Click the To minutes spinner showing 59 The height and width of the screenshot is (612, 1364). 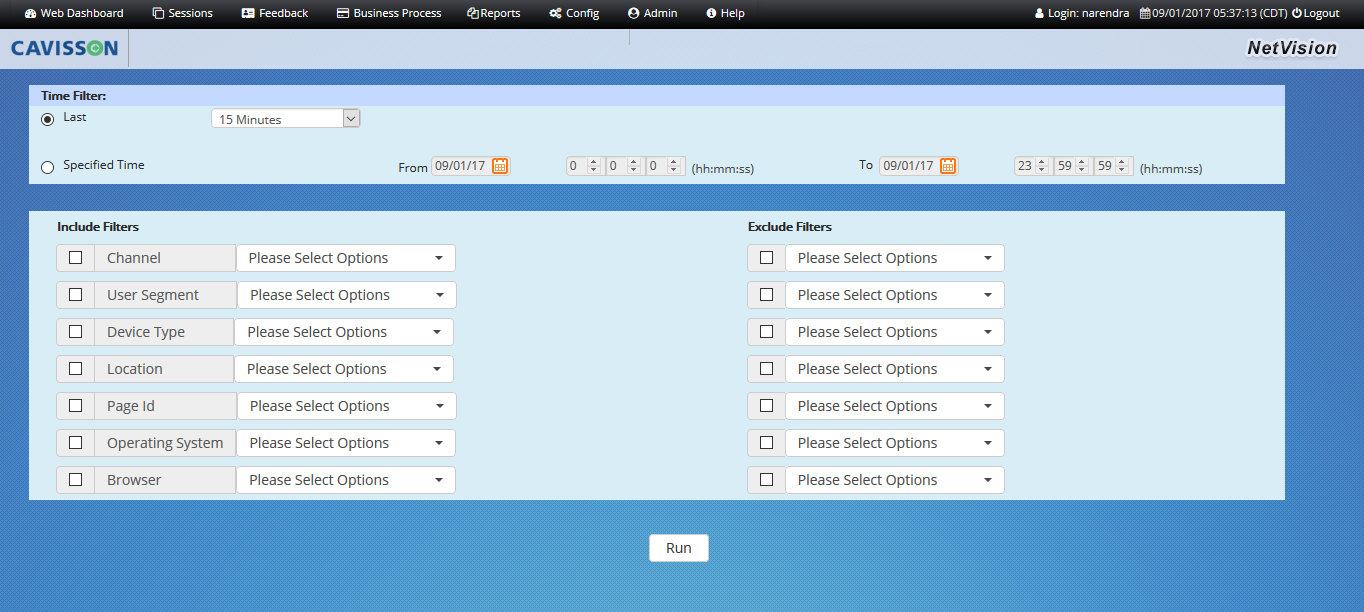click(x=1072, y=166)
